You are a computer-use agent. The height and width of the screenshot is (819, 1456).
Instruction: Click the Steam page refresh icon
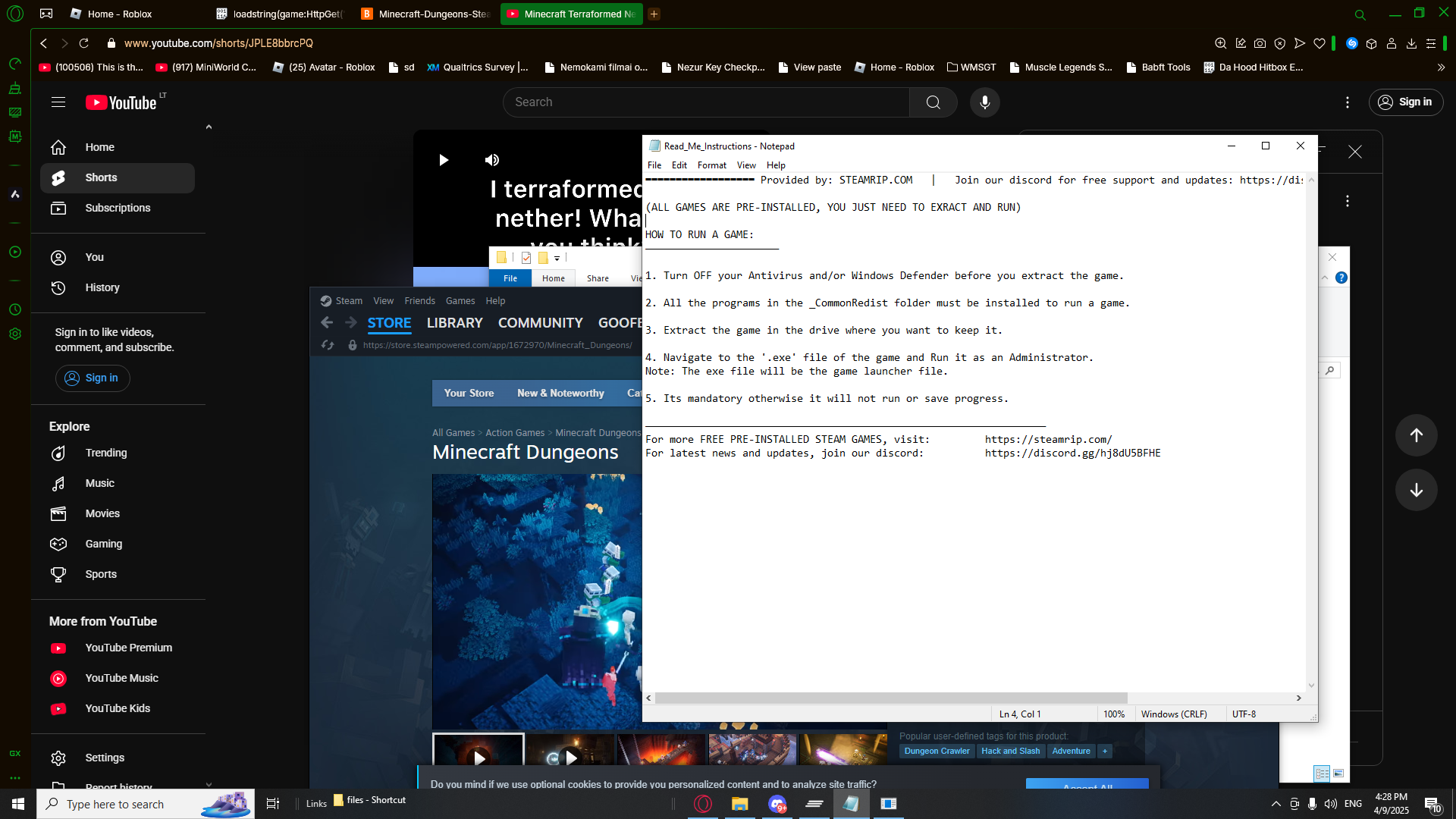328,345
